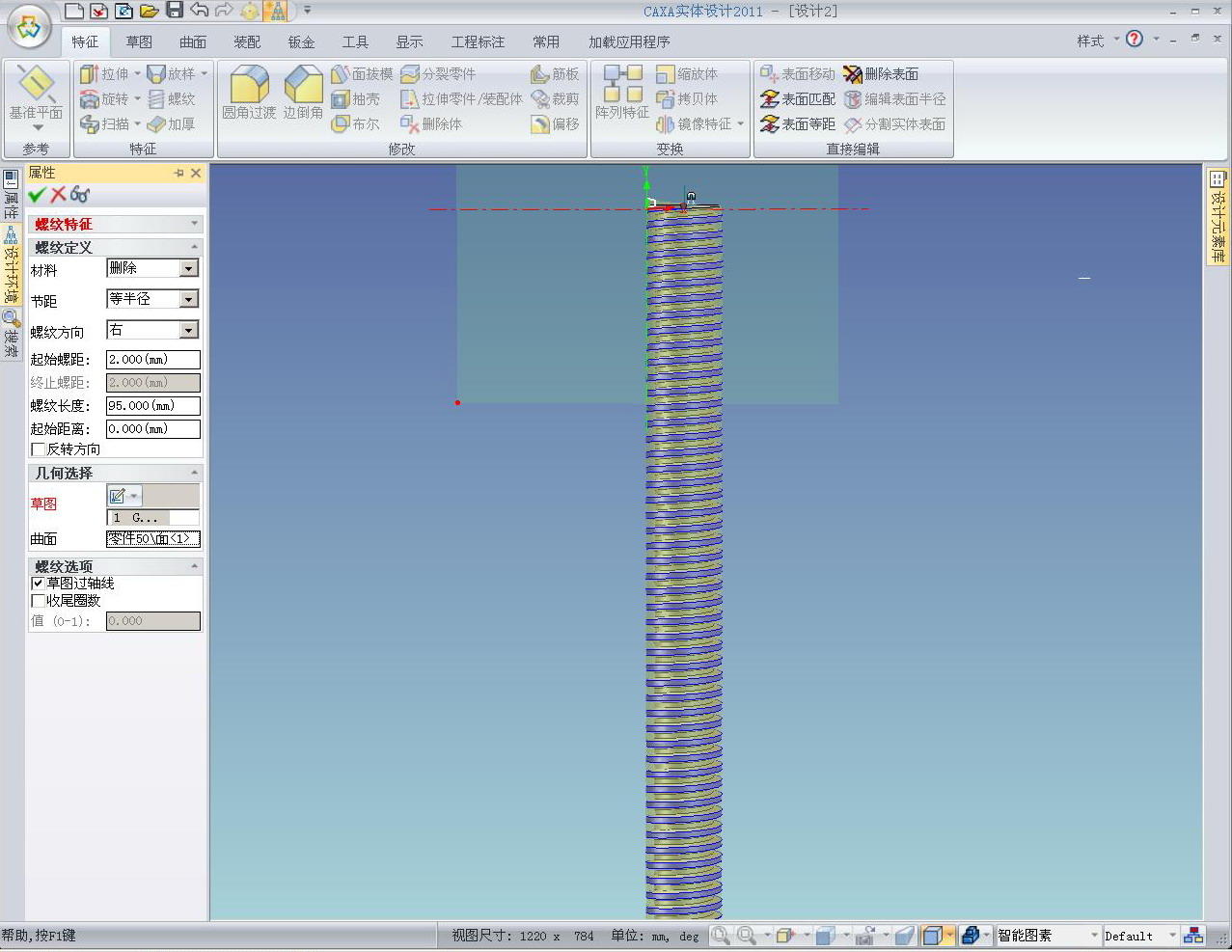Click the preview glasses icon
This screenshot has height=952, width=1232.
tap(80, 195)
